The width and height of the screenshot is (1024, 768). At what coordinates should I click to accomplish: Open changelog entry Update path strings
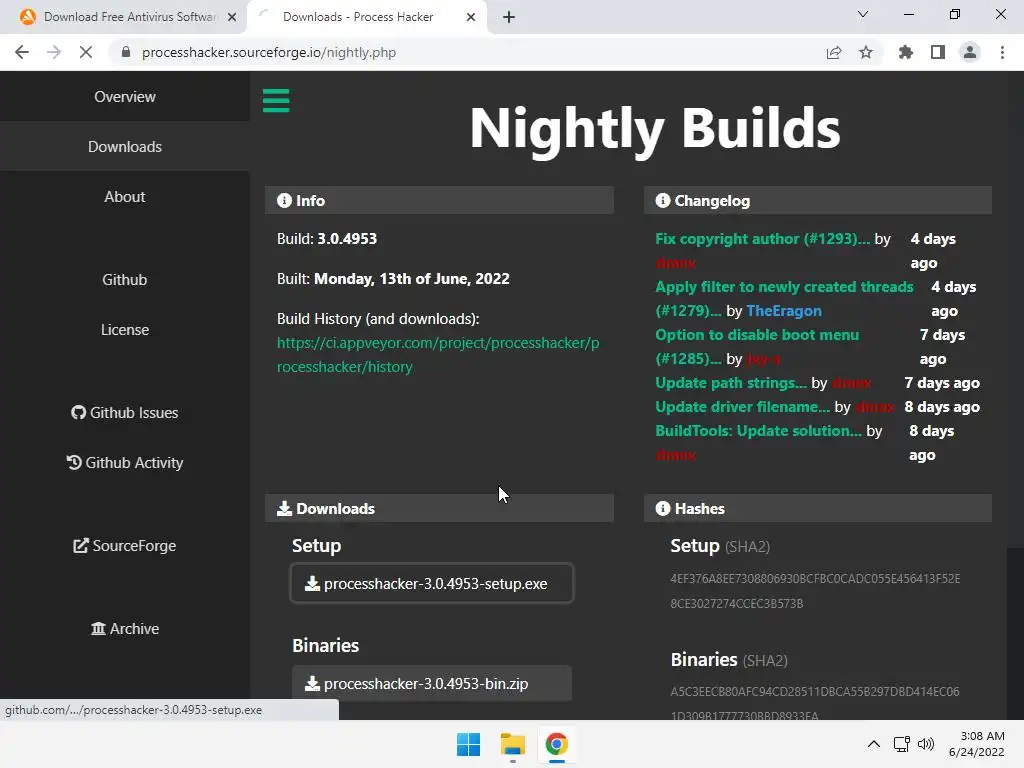tap(731, 383)
